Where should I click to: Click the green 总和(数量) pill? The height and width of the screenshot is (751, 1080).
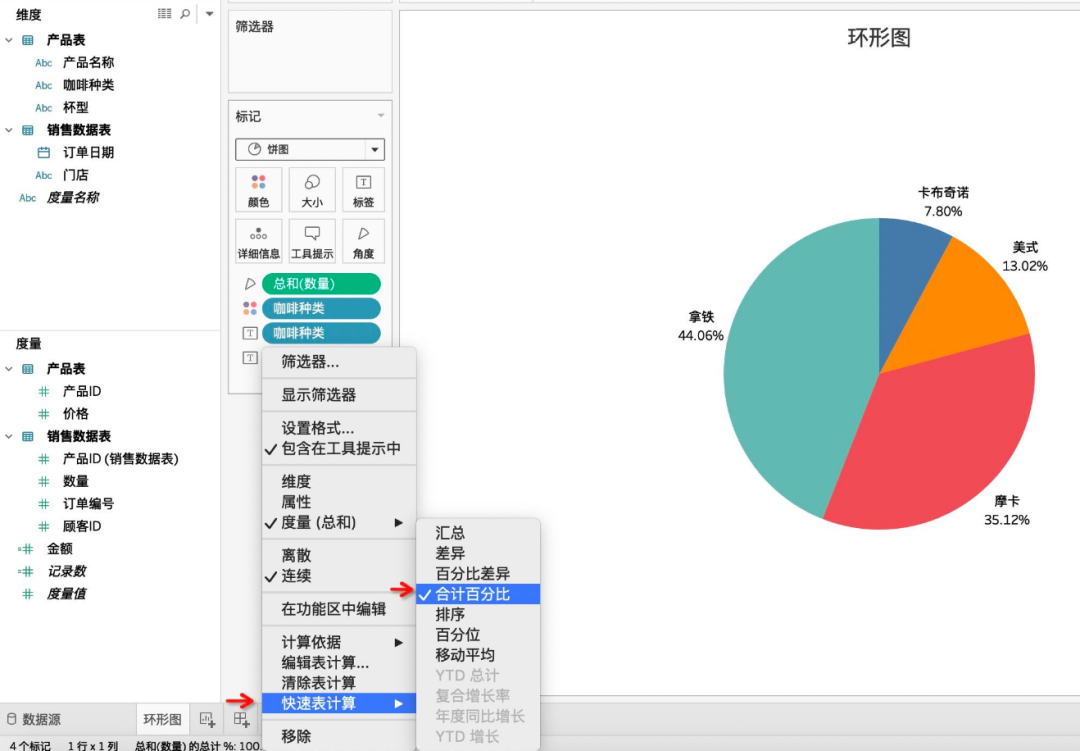coord(321,284)
